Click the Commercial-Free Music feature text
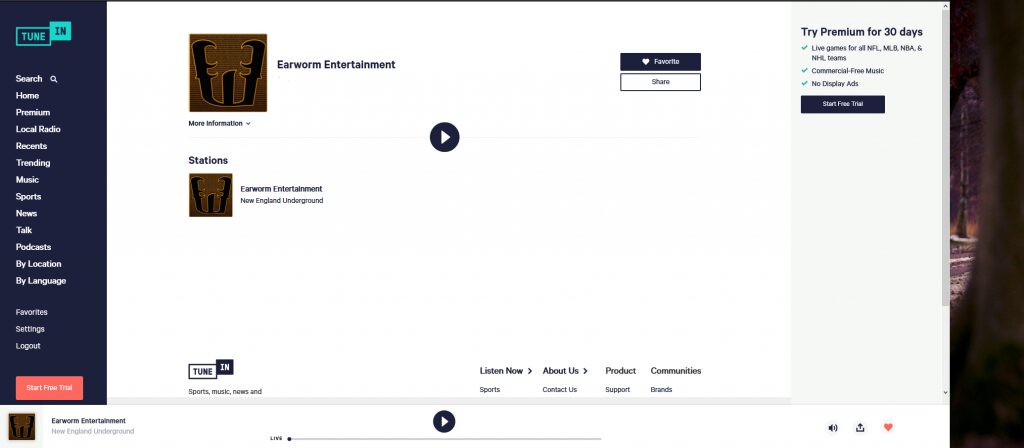This screenshot has width=1024, height=448. 848,71
